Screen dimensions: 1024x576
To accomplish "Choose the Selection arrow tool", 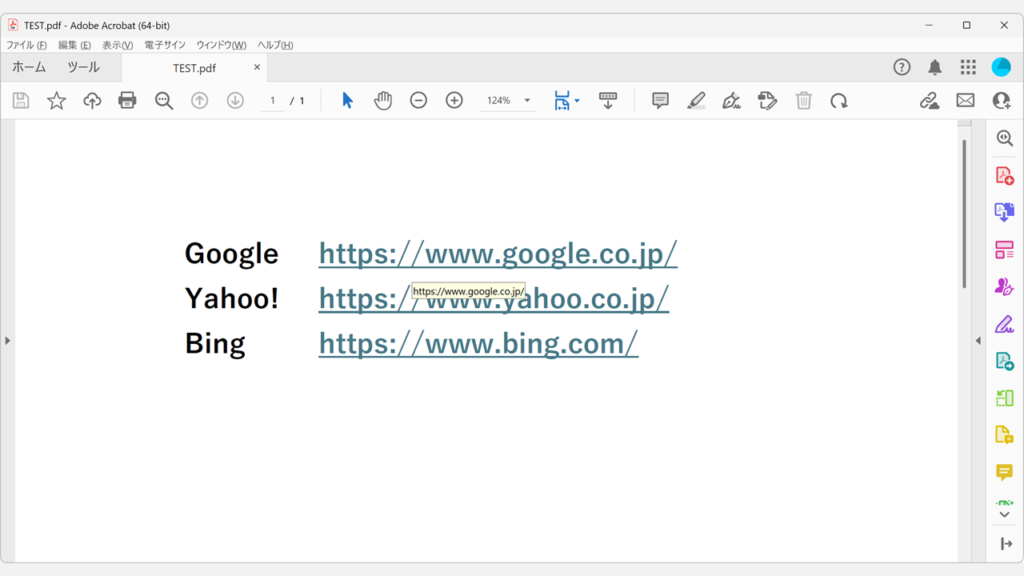I will (x=347, y=101).
